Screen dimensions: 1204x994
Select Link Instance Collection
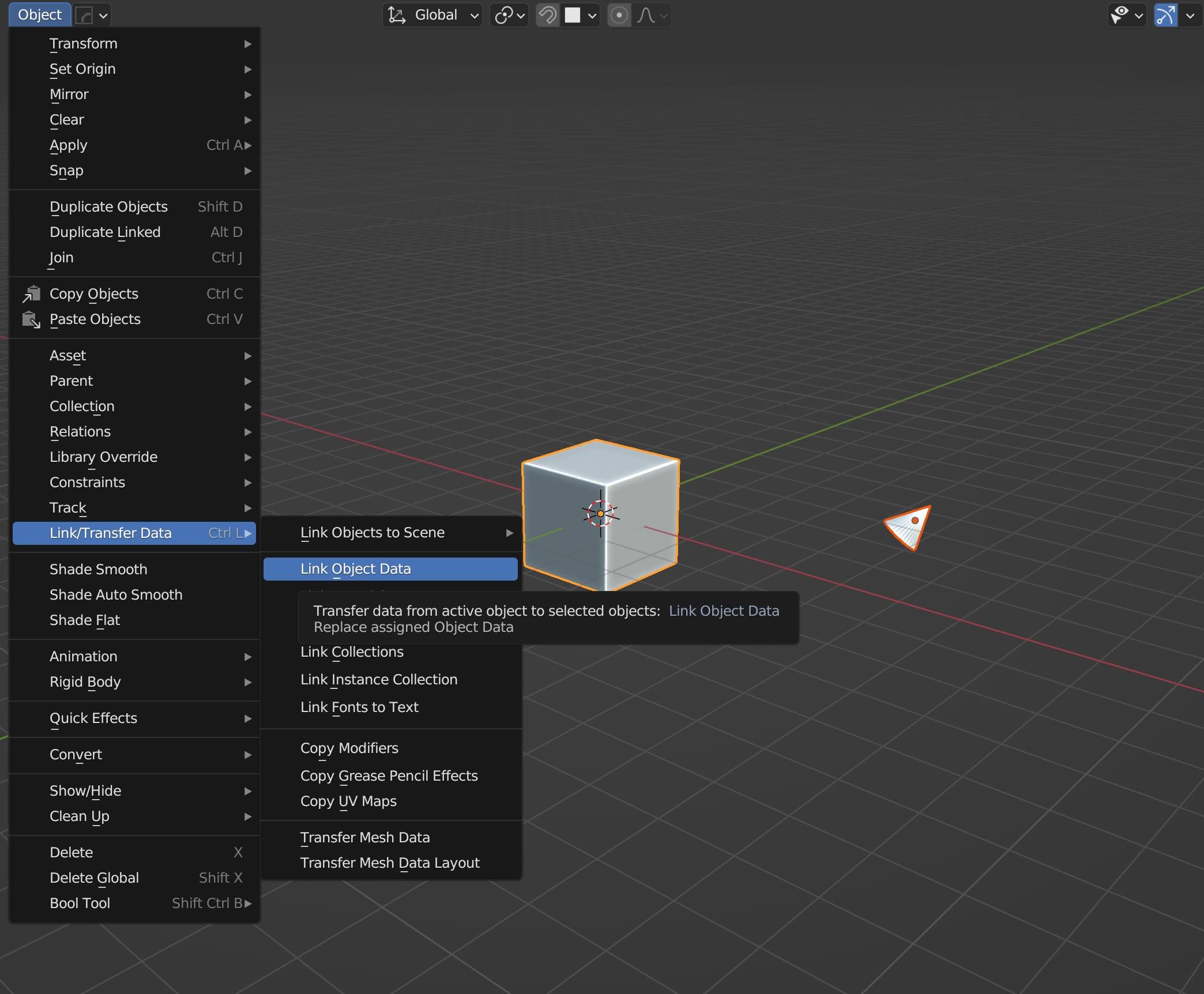(390, 680)
